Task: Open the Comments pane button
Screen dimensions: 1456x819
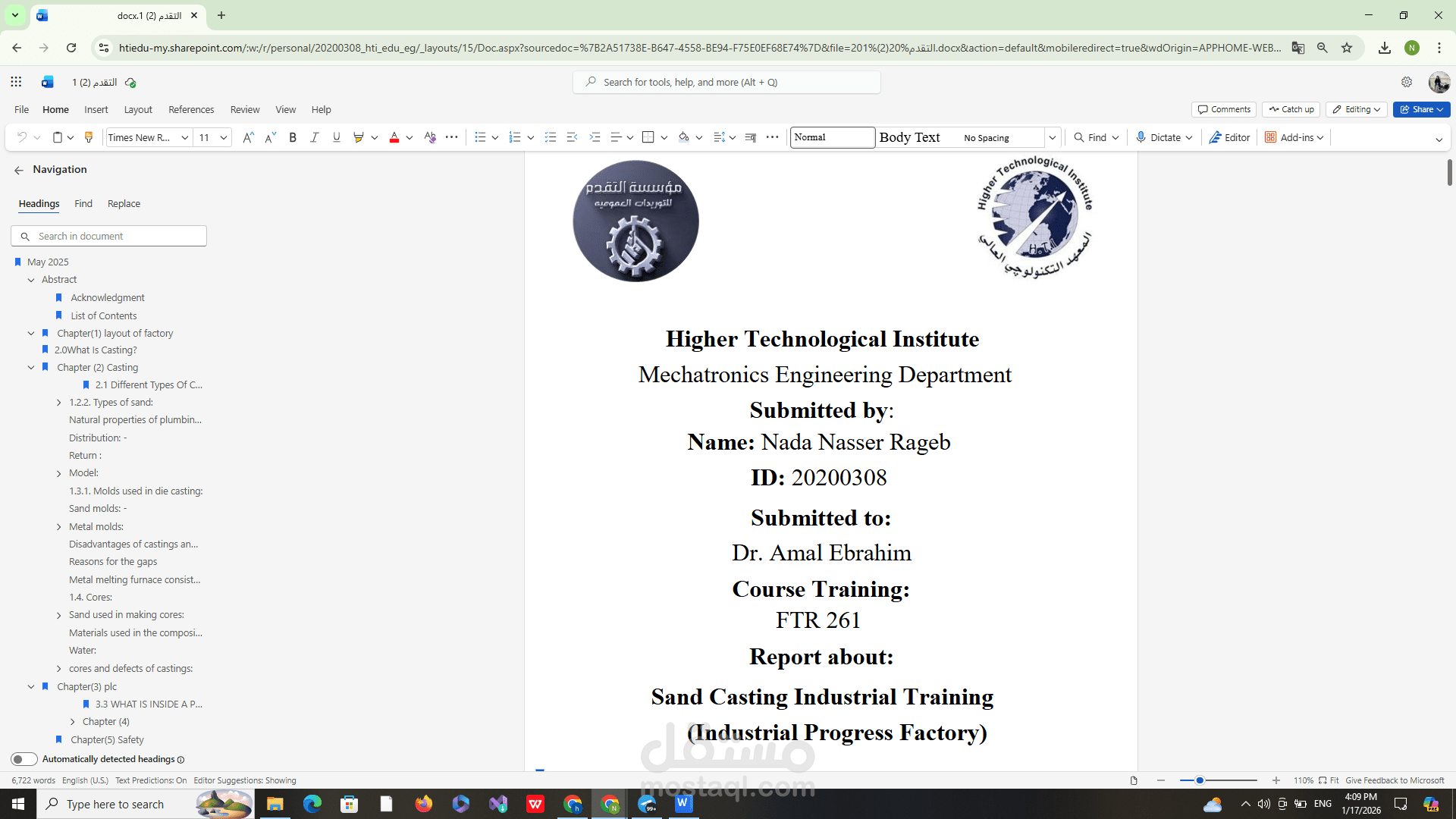Action: point(1224,109)
